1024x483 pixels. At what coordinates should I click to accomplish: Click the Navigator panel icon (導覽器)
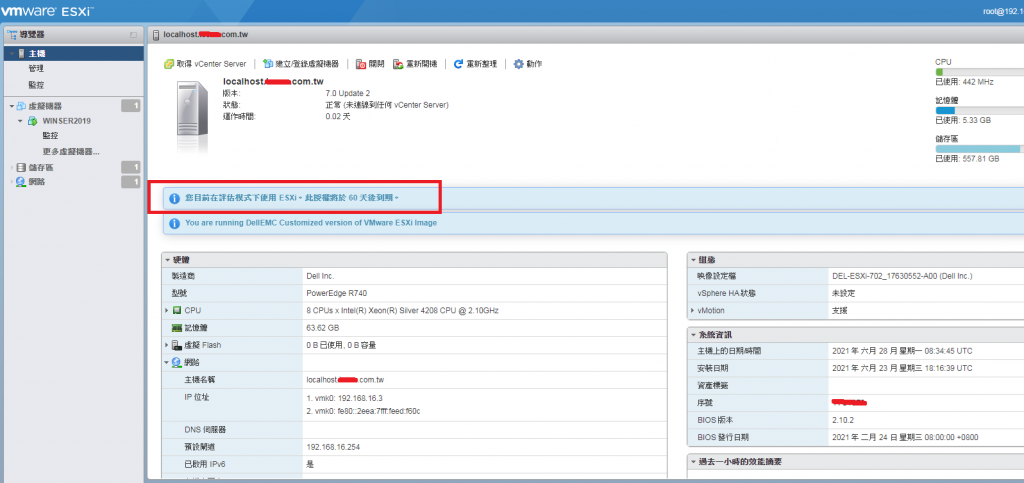click(x=12, y=34)
